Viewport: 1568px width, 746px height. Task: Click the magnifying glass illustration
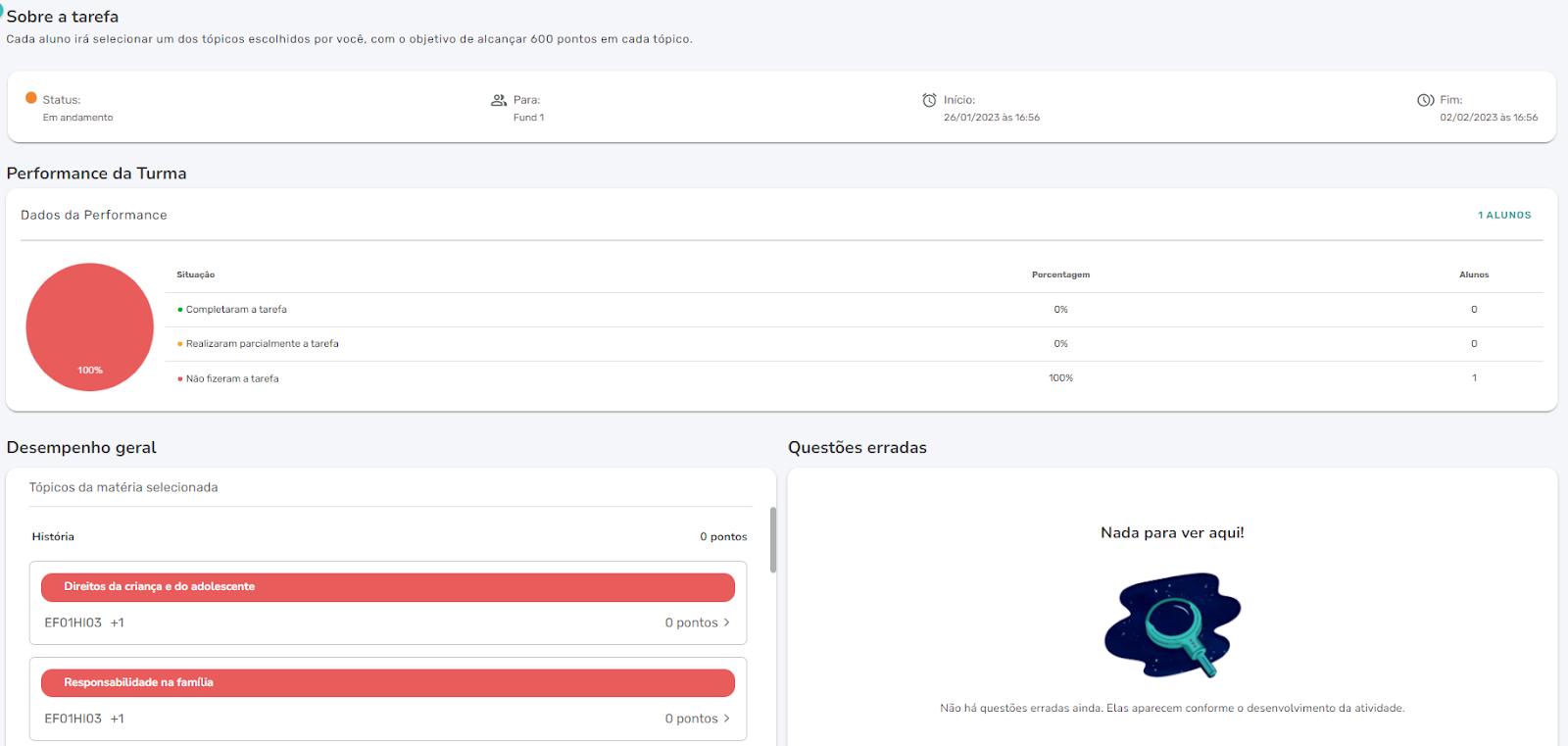1172,624
